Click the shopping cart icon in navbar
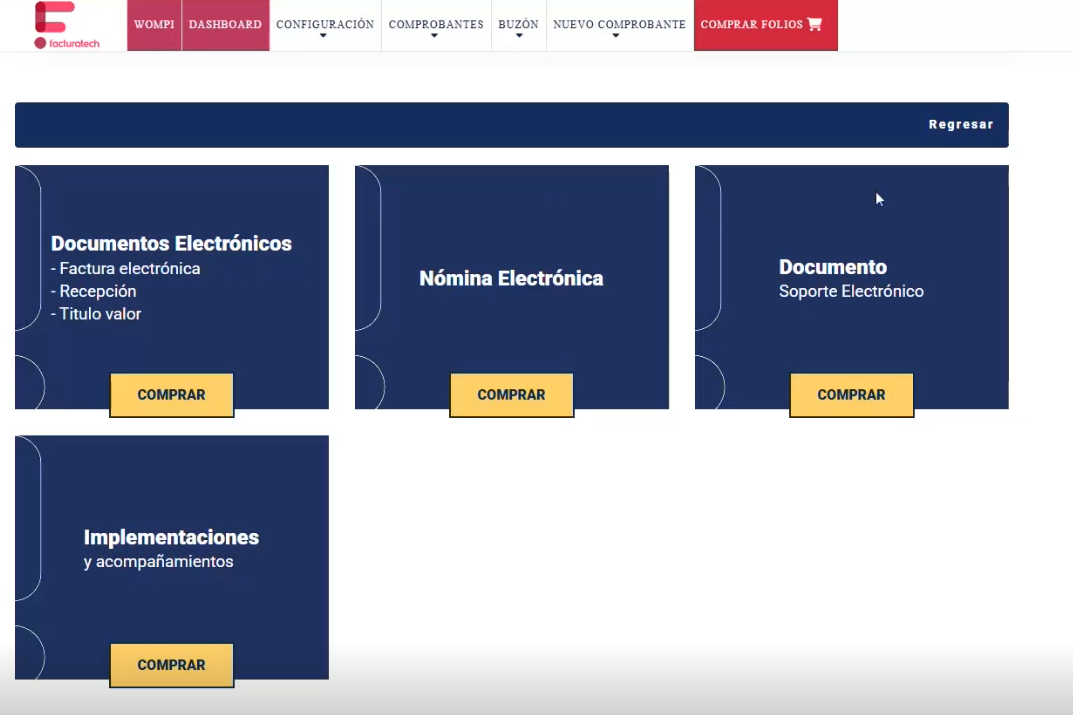The height and width of the screenshot is (715, 1073). (815, 24)
